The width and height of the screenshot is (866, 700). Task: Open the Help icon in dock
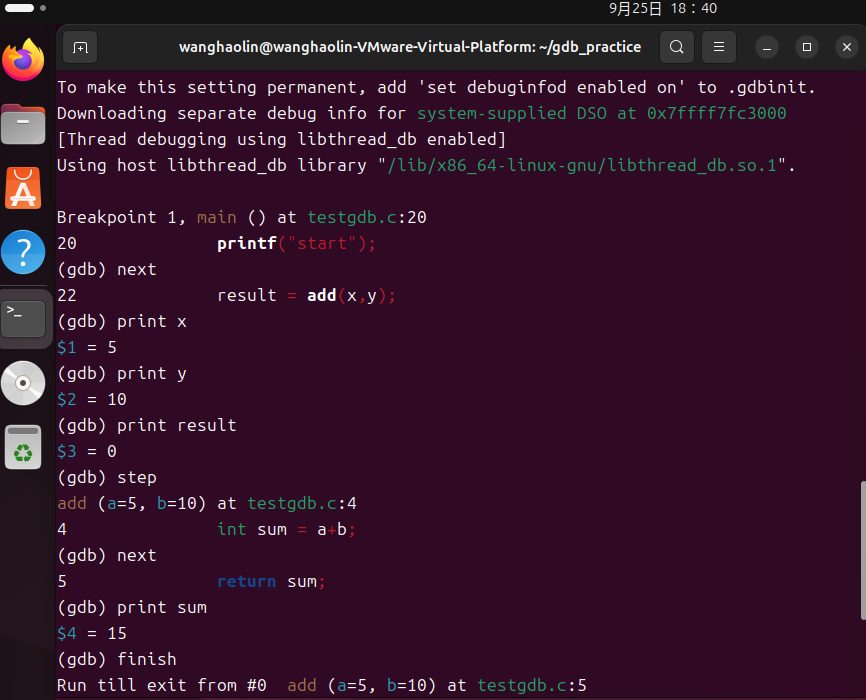click(23, 252)
